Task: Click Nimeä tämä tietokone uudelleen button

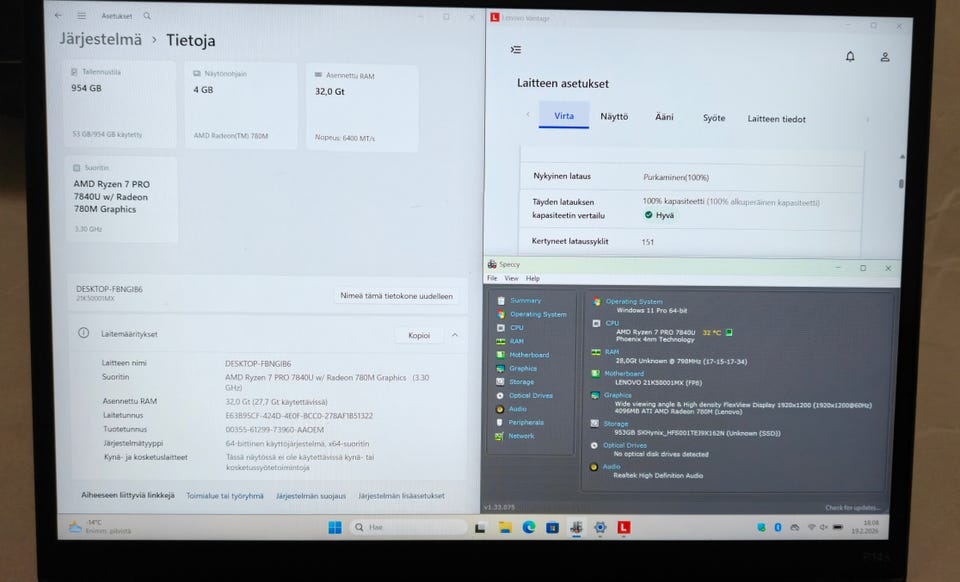Action: pos(396,296)
